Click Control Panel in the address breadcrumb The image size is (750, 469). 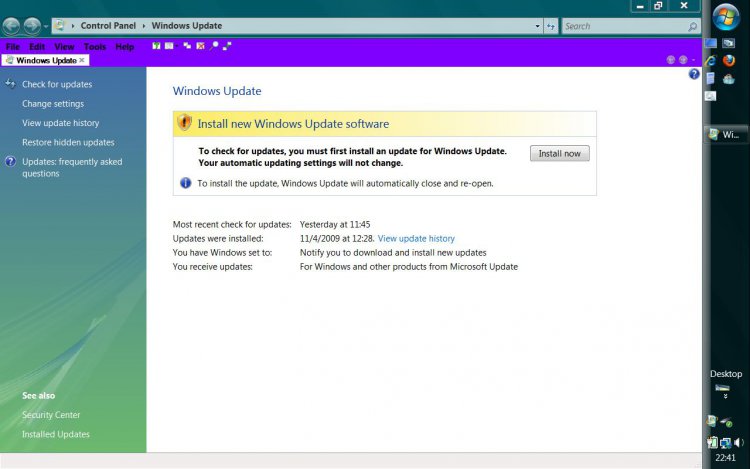[x=108, y=26]
